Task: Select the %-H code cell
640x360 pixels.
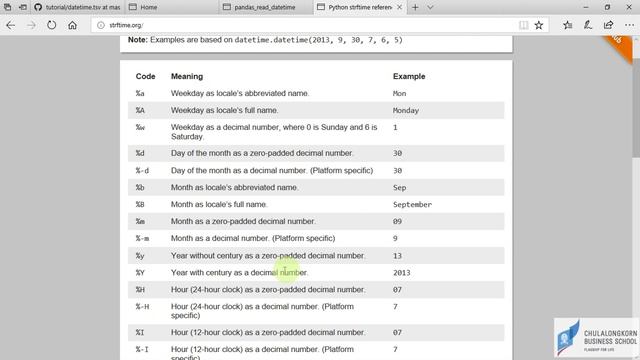Action: (x=142, y=307)
